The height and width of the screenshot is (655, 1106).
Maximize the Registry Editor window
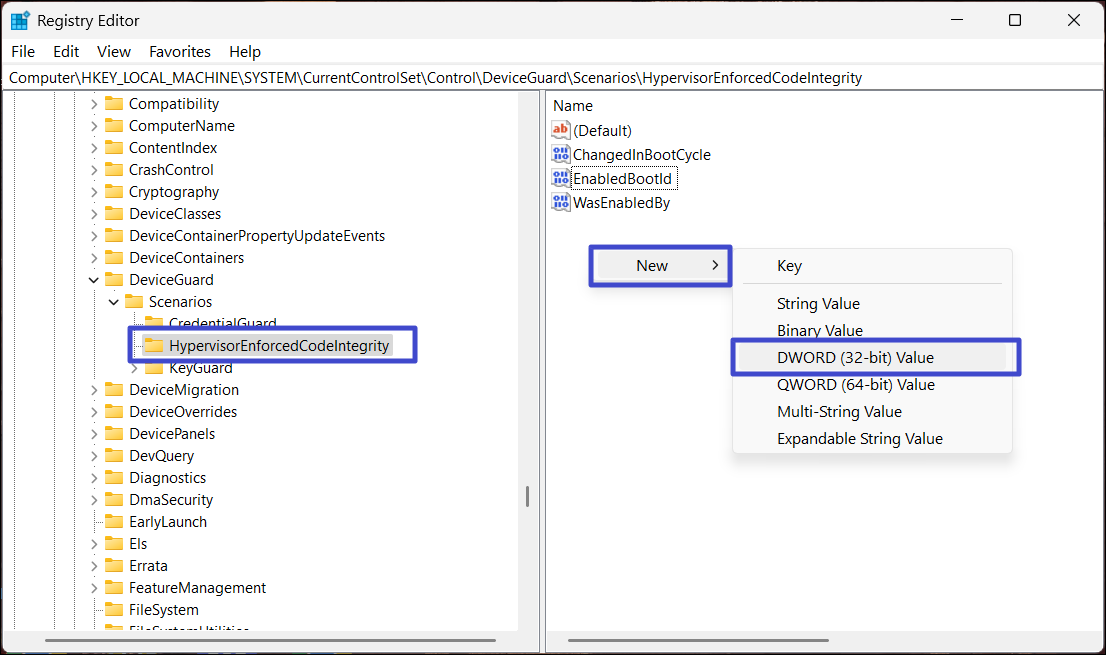point(1014,20)
